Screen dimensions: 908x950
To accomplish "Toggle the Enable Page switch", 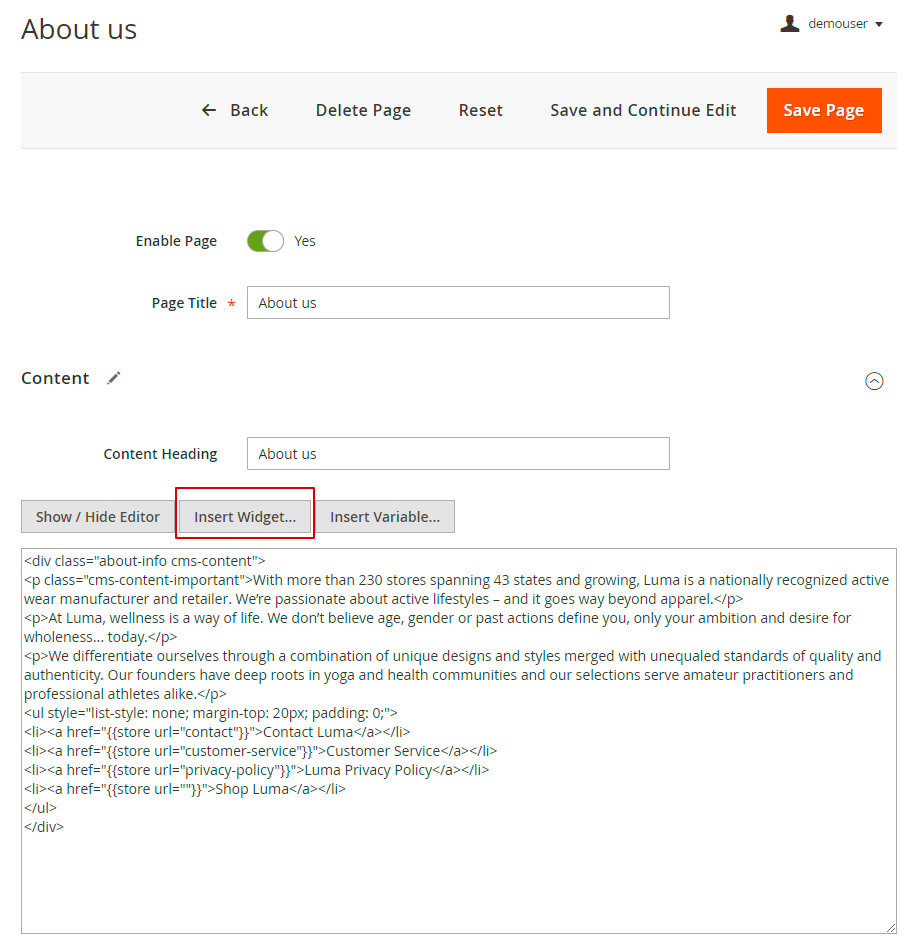I will tap(265, 241).
